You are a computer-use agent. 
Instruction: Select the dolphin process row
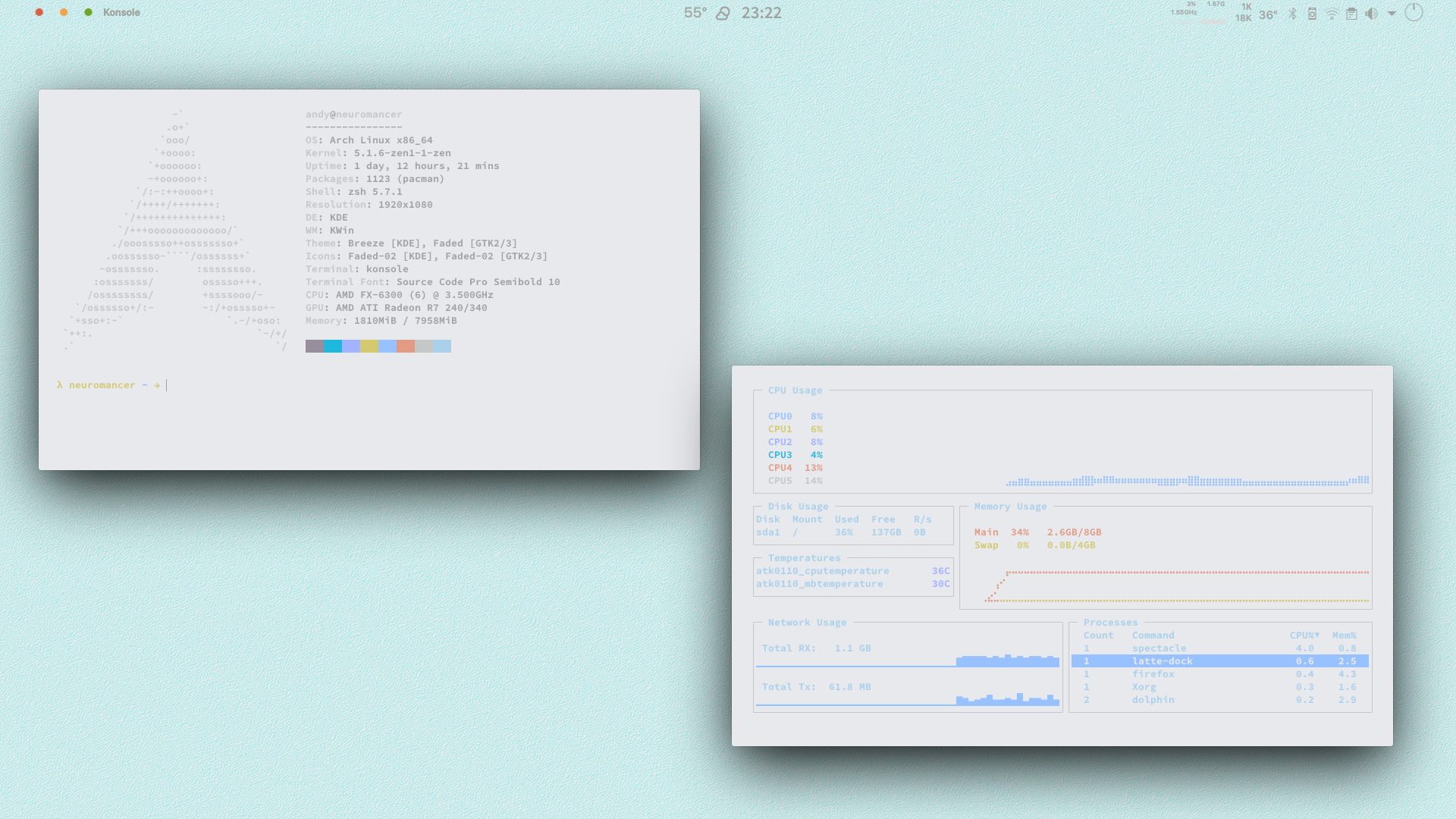coord(1220,700)
